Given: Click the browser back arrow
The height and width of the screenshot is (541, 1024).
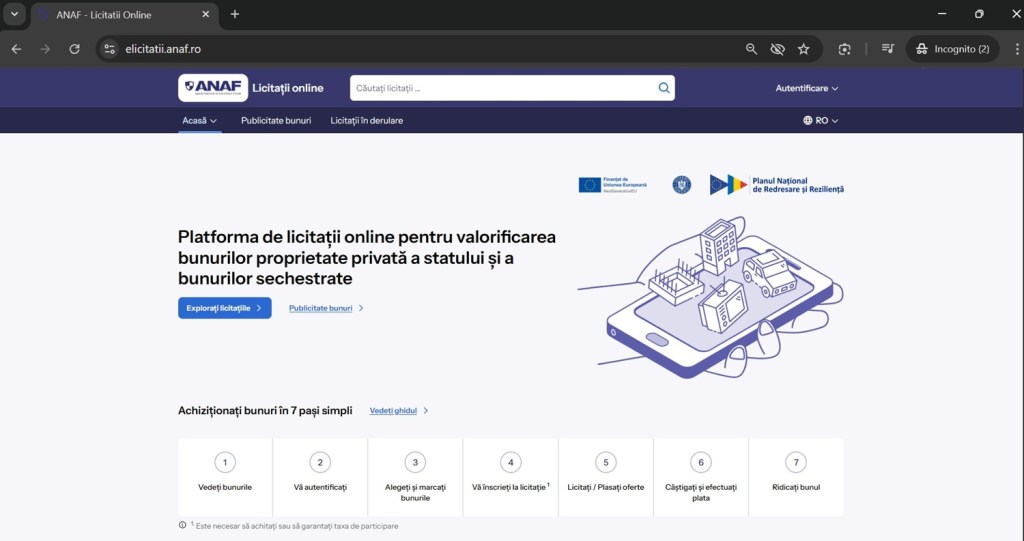Looking at the screenshot, I should [x=16, y=49].
